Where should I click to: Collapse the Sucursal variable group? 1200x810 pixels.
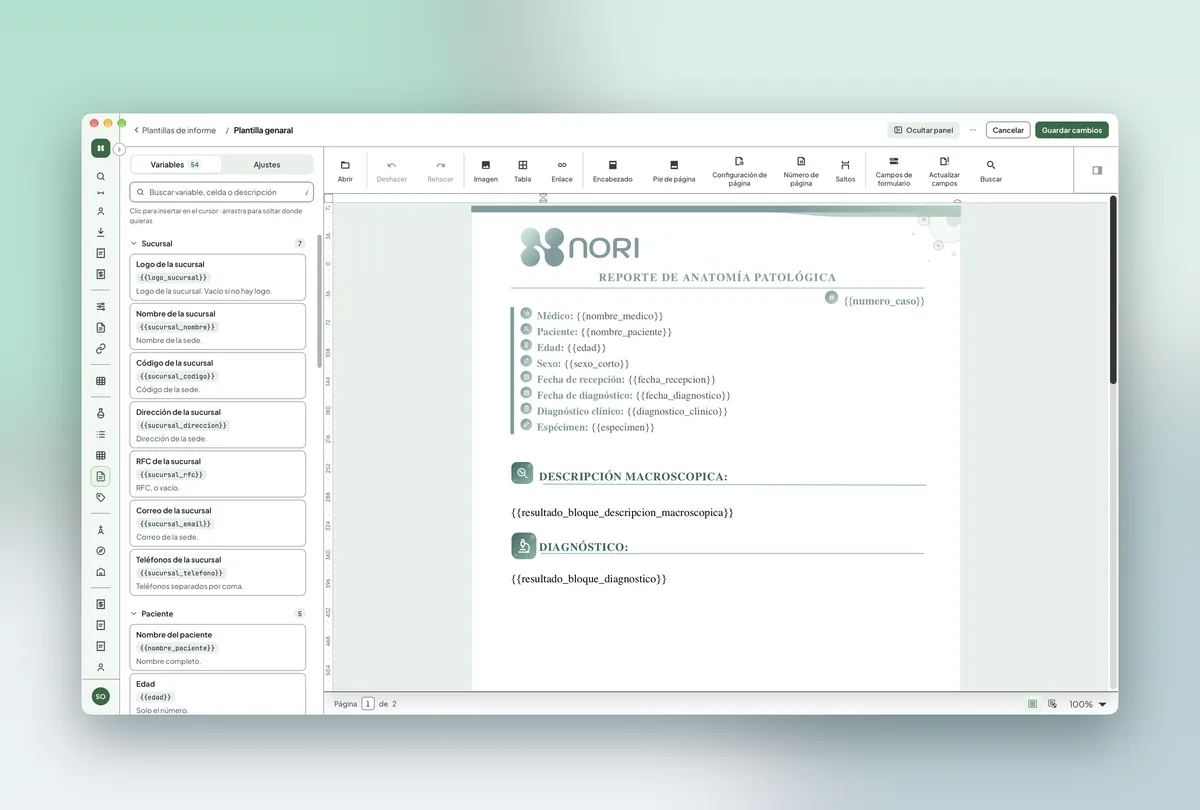[134, 243]
